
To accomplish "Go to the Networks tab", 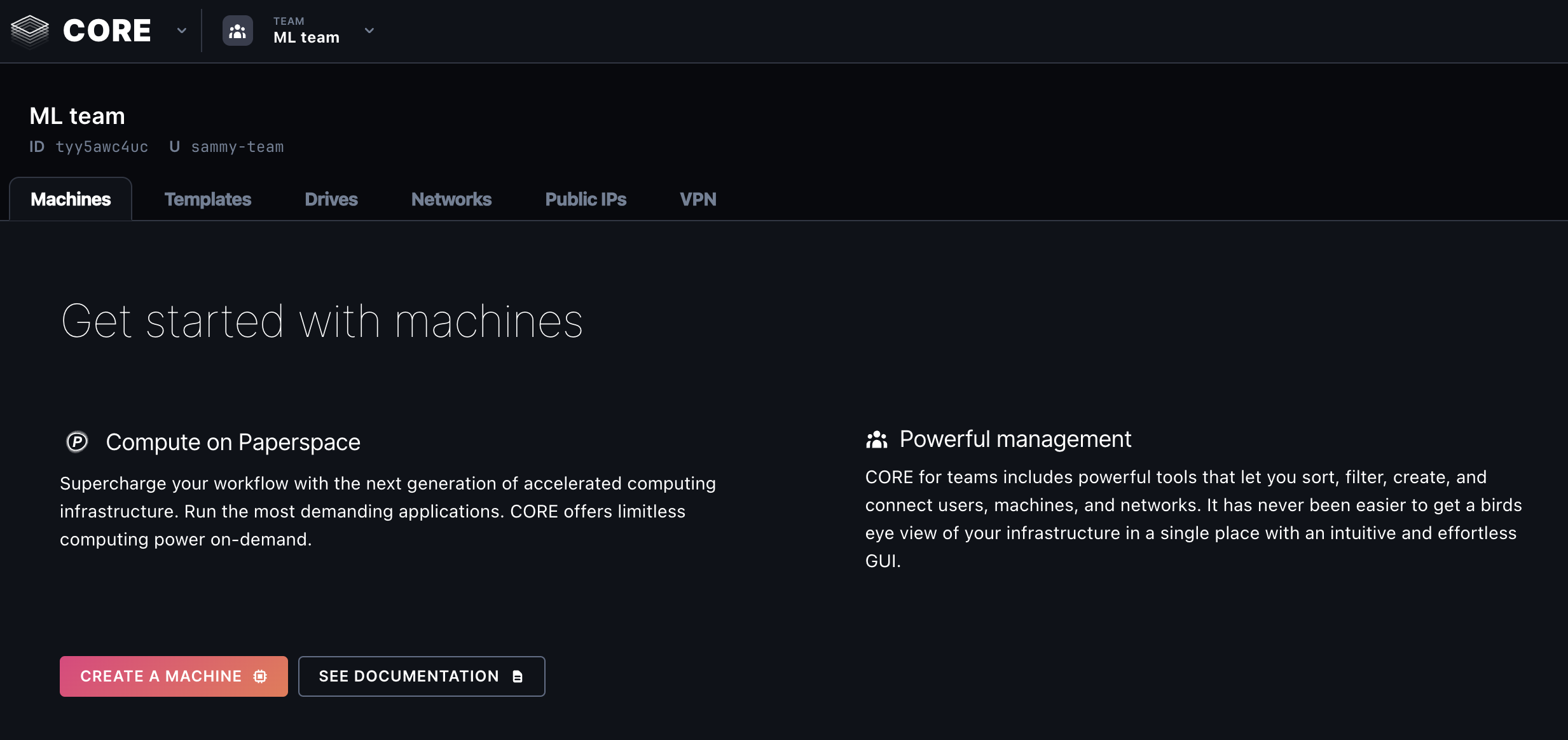I will (x=451, y=199).
